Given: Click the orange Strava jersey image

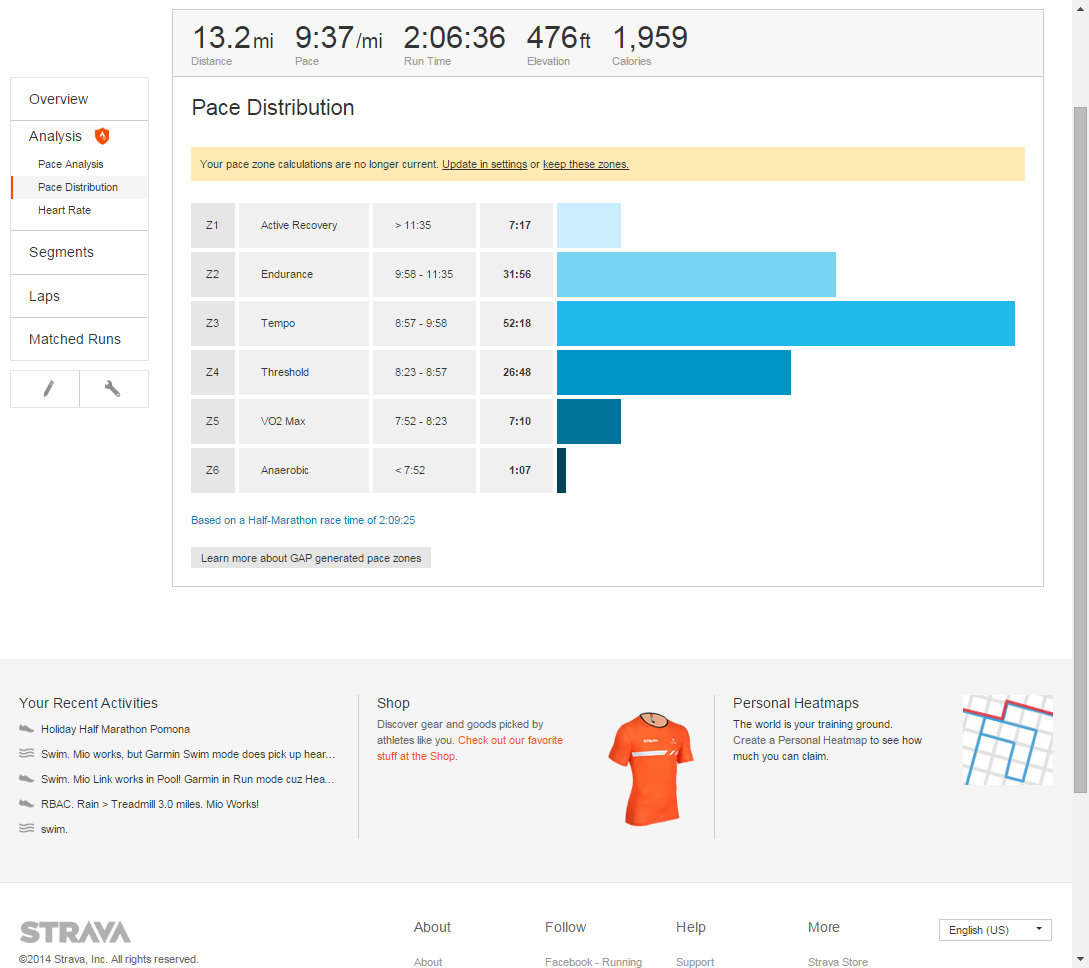Looking at the screenshot, I should pyautogui.click(x=651, y=767).
